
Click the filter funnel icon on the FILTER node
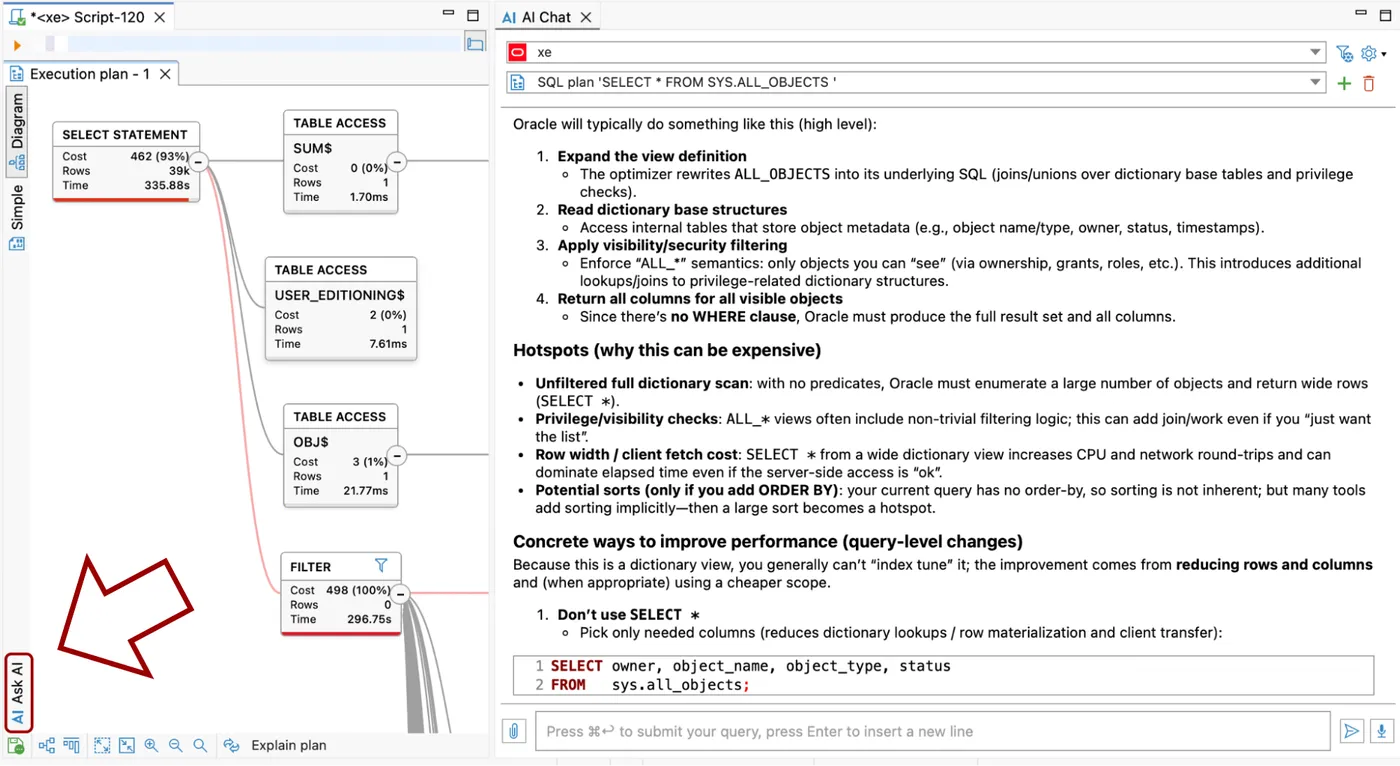(381, 565)
